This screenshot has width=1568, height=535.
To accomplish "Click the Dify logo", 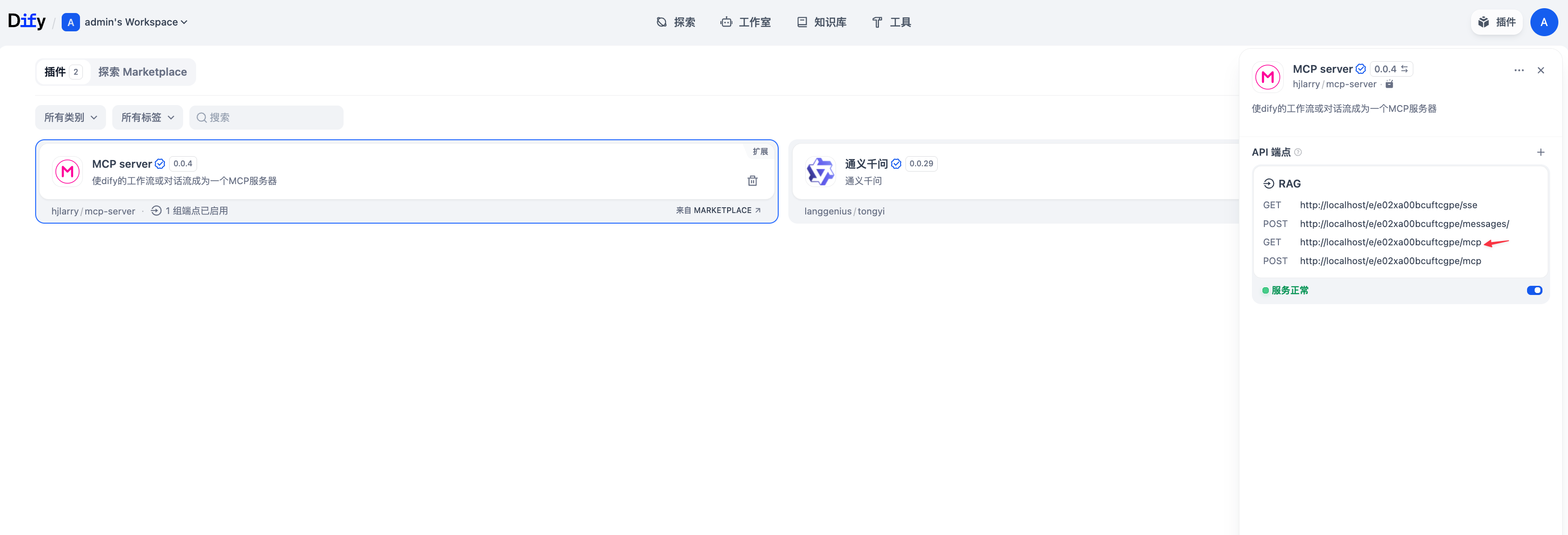I will pyautogui.click(x=27, y=22).
